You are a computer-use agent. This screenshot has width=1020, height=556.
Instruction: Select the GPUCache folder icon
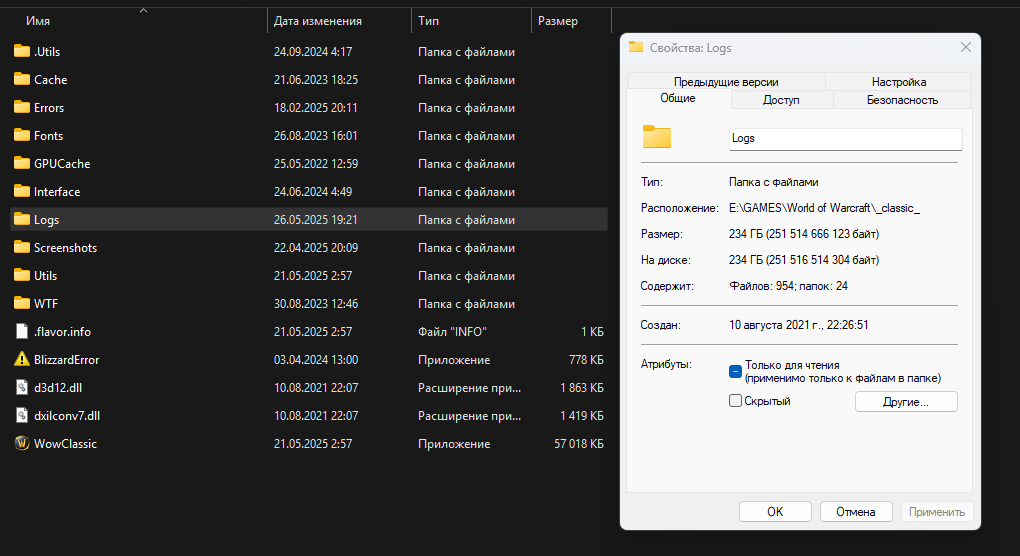pyautogui.click(x=21, y=163)
